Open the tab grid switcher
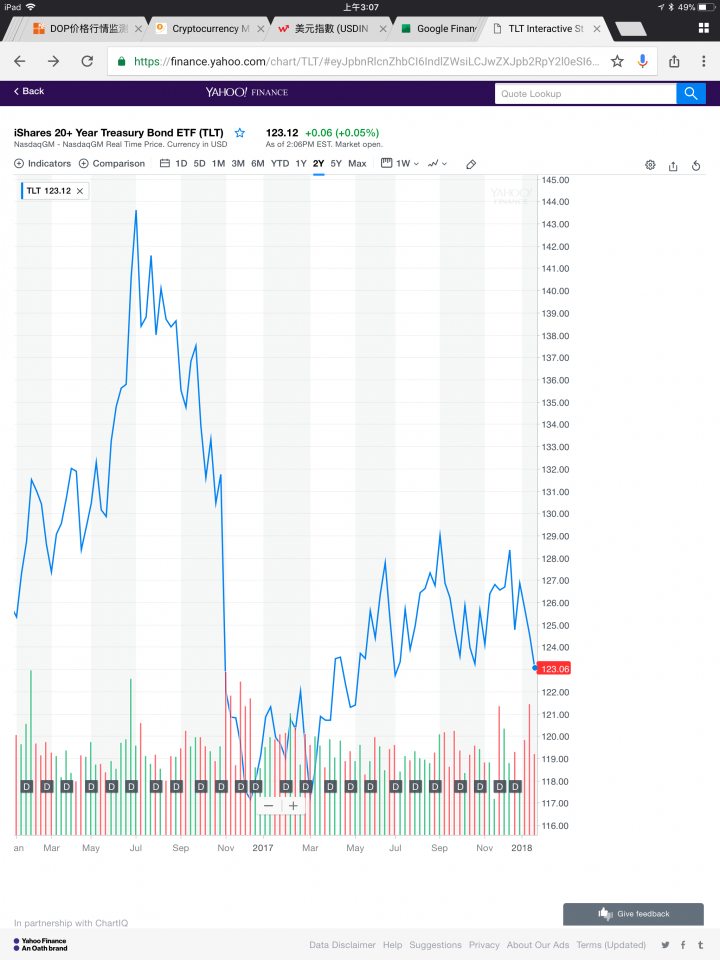Screen dimensions: 720x960 point(703,28)
